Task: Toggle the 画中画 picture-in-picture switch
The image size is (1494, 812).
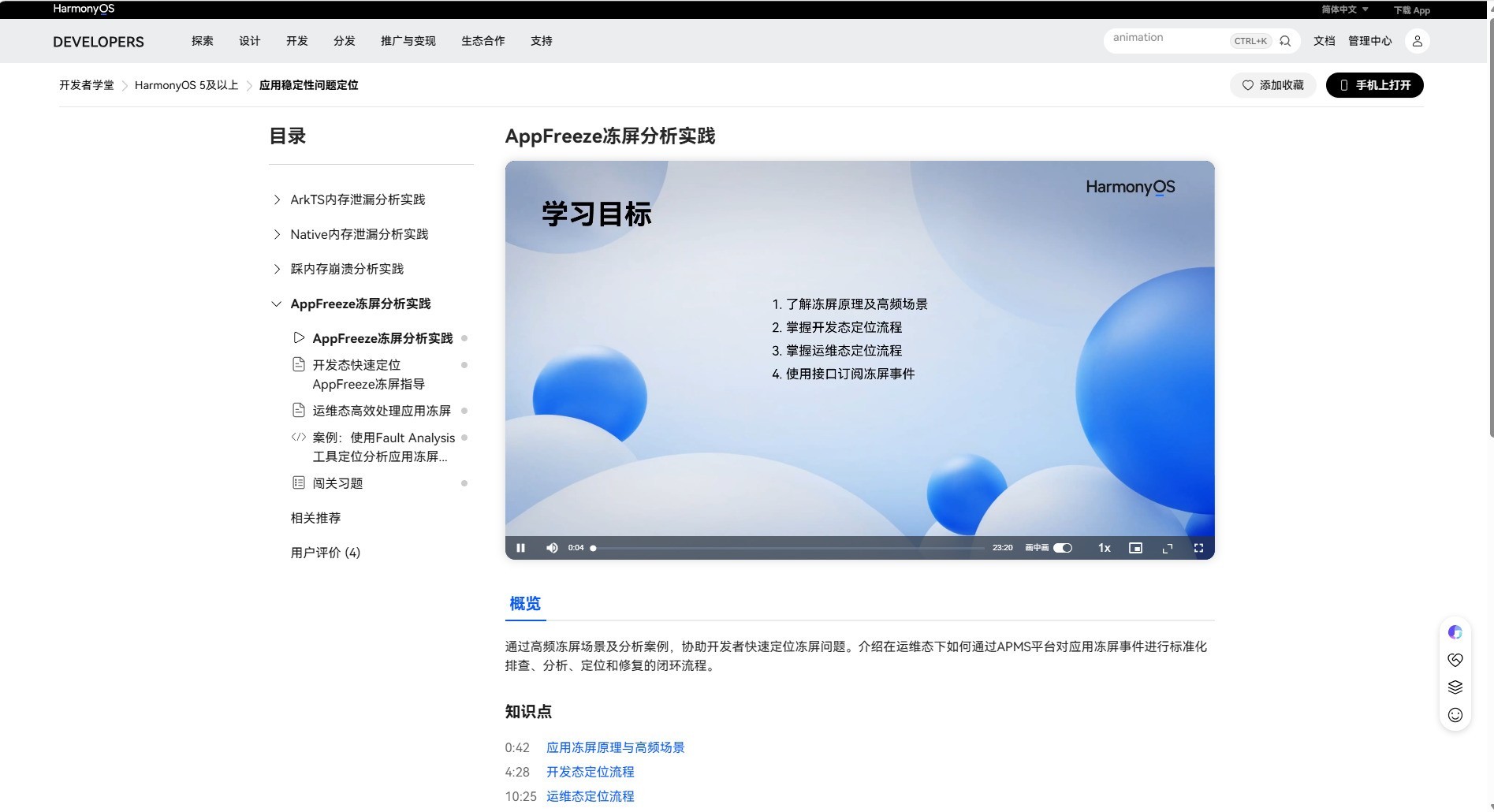Action: point(1063,548)
